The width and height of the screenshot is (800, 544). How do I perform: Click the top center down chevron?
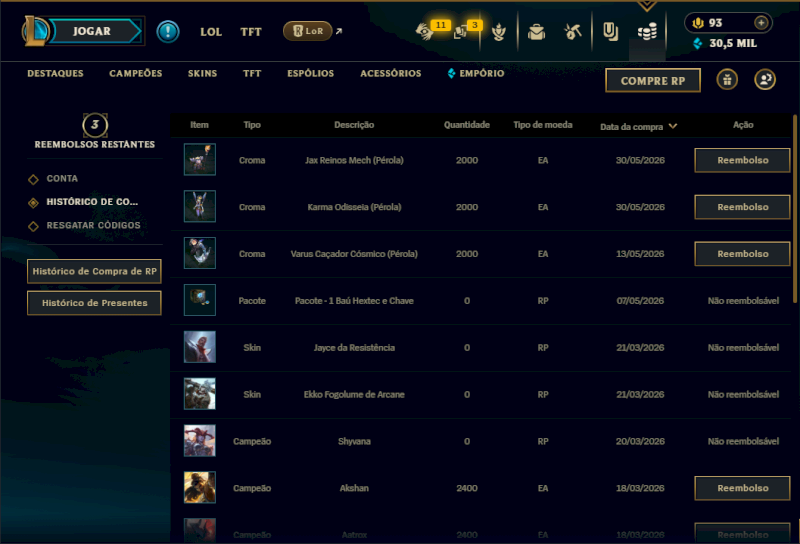tap(646, 6)
